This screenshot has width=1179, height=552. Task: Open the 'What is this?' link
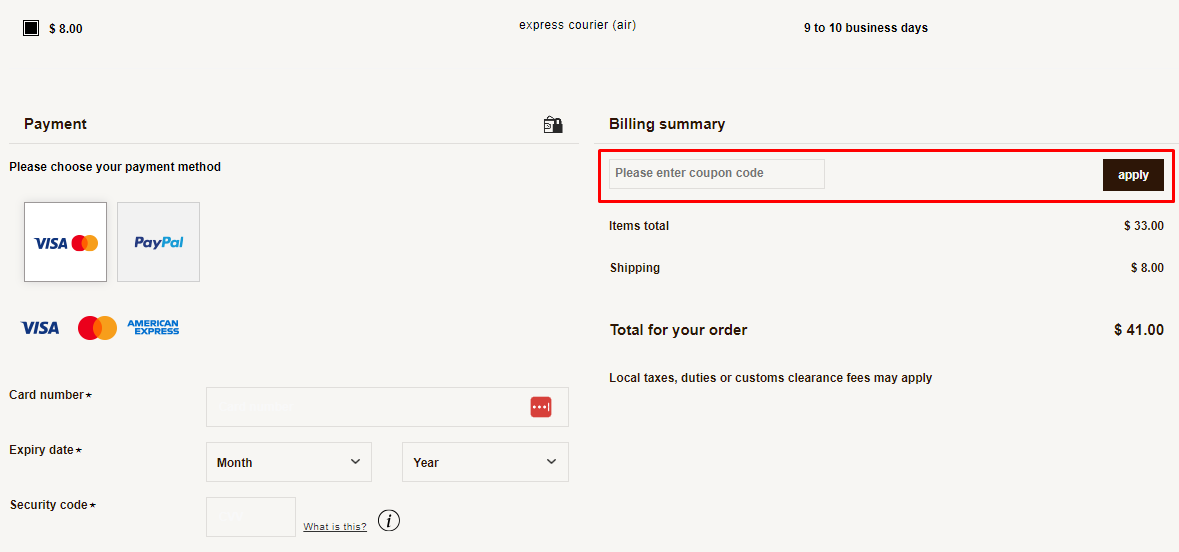point(335,526)
